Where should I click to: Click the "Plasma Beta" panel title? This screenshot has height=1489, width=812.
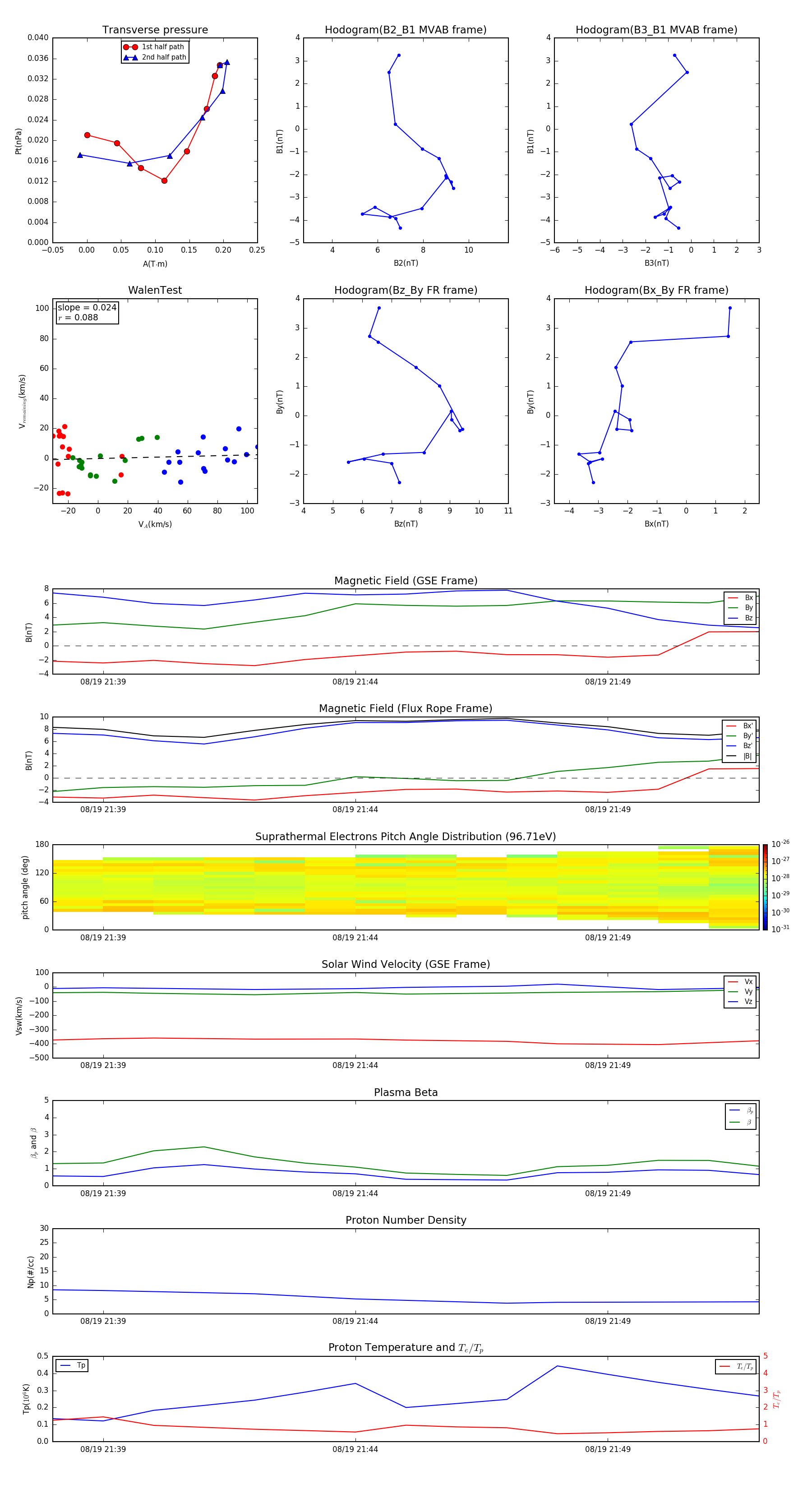[406, 1092]
